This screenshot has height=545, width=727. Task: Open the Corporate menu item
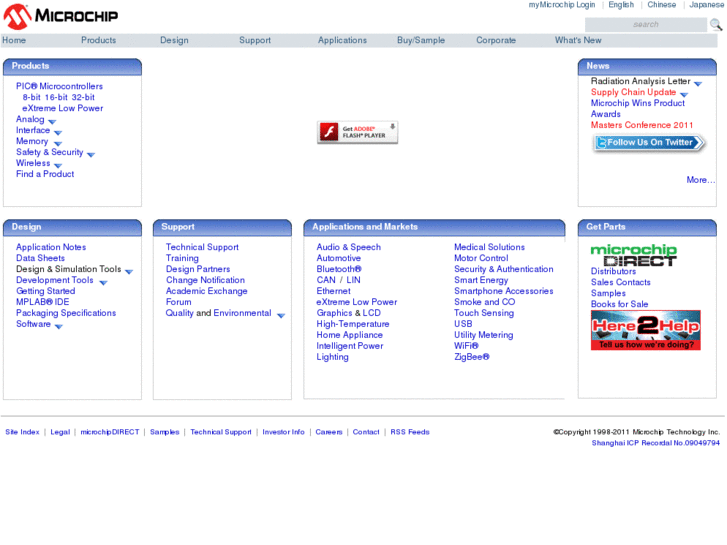point(496,40)
